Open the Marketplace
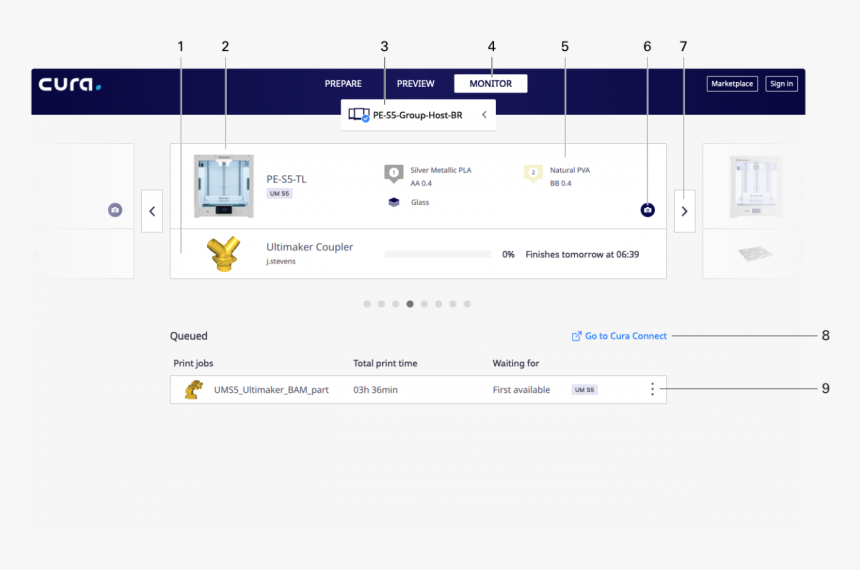Viewport: 860px width, 570px height. coord(732,83)
